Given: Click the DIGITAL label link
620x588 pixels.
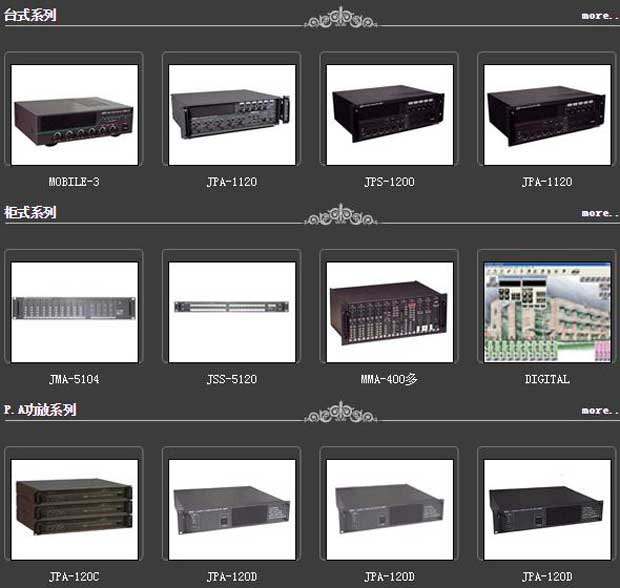Looking at the screenshot, I should 547,379.
